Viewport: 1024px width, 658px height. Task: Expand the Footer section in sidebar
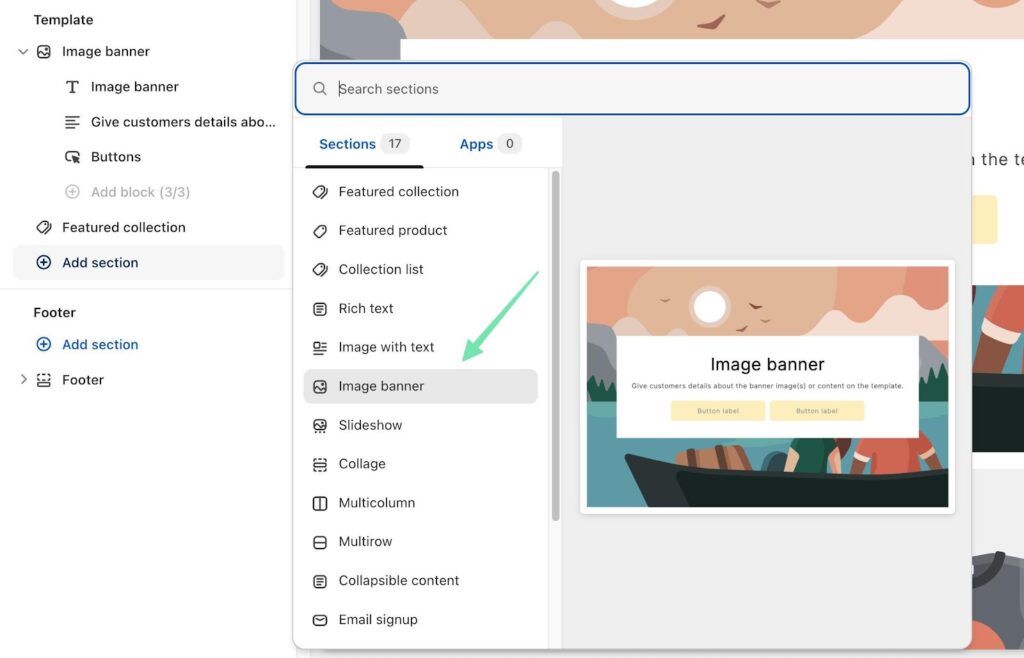(23, 380)
